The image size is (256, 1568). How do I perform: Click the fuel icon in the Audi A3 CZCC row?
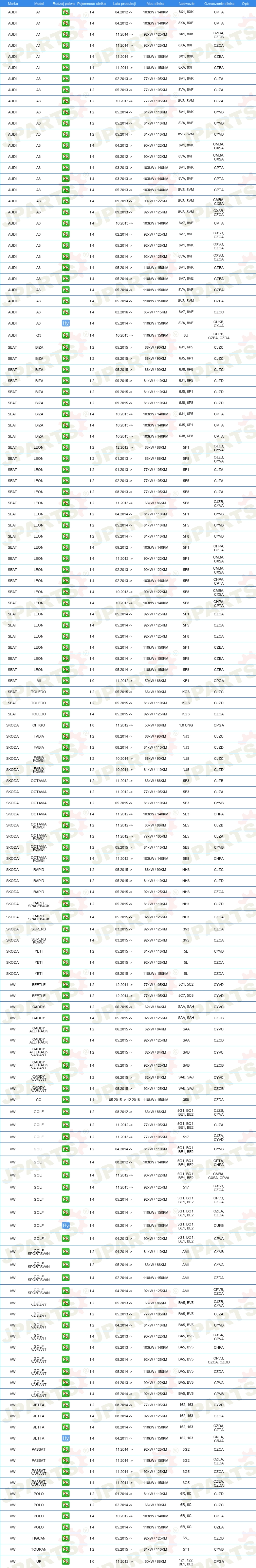tap(66, 312)
